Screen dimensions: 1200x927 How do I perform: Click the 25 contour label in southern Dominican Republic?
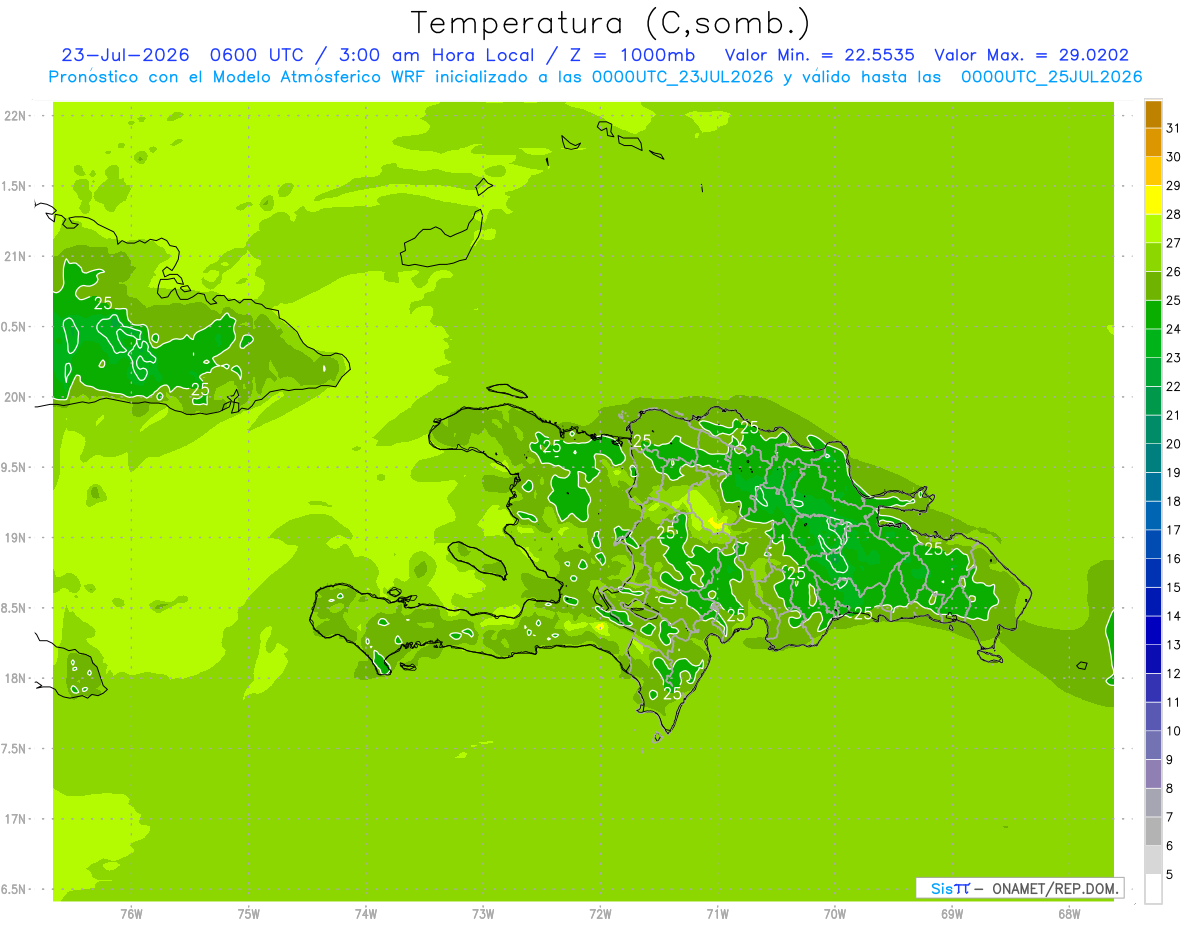point(672,693)
